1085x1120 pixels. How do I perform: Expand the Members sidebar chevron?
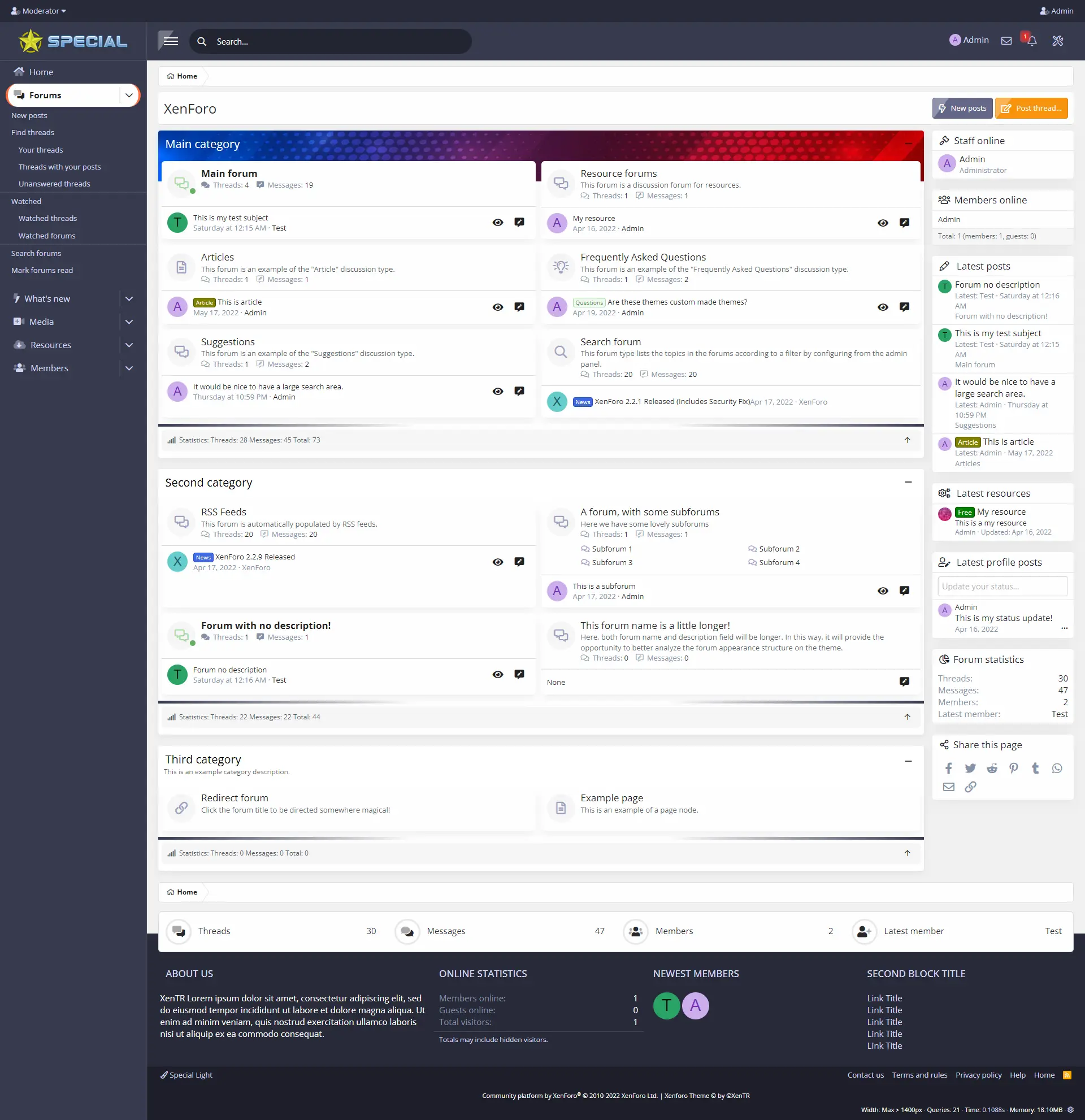coord(129,368)
